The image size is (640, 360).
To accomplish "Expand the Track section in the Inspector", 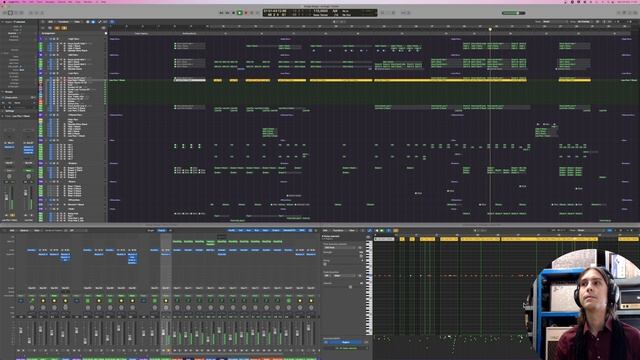I will tap(3, 116).
